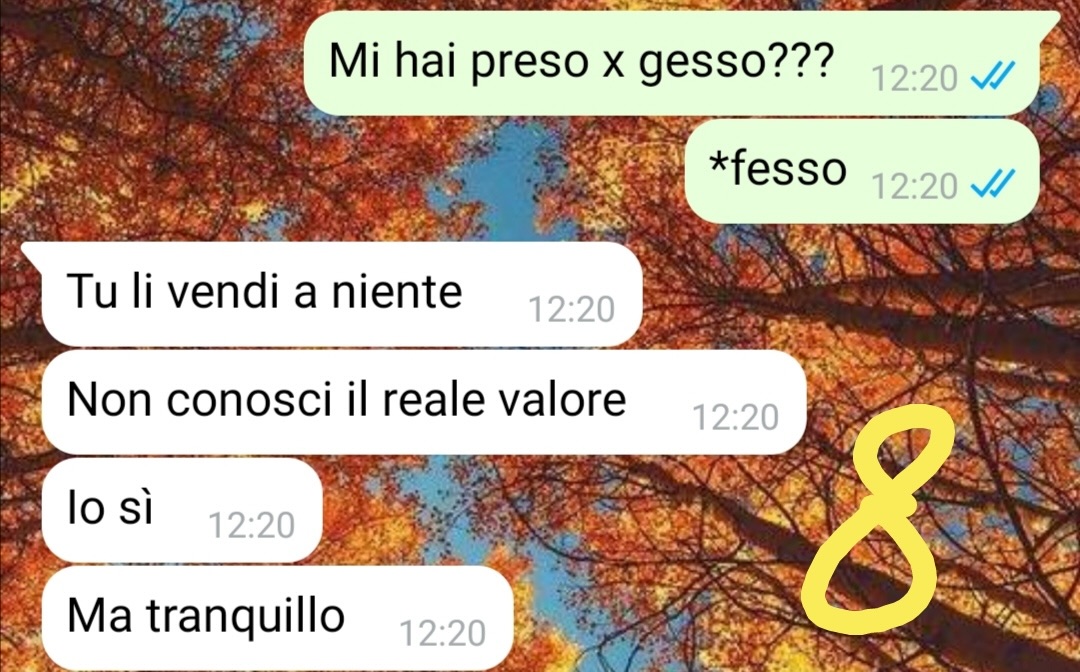Click the word 'tranquillo' in last message
Screen dimensions: 1080x672
point(245,616)
